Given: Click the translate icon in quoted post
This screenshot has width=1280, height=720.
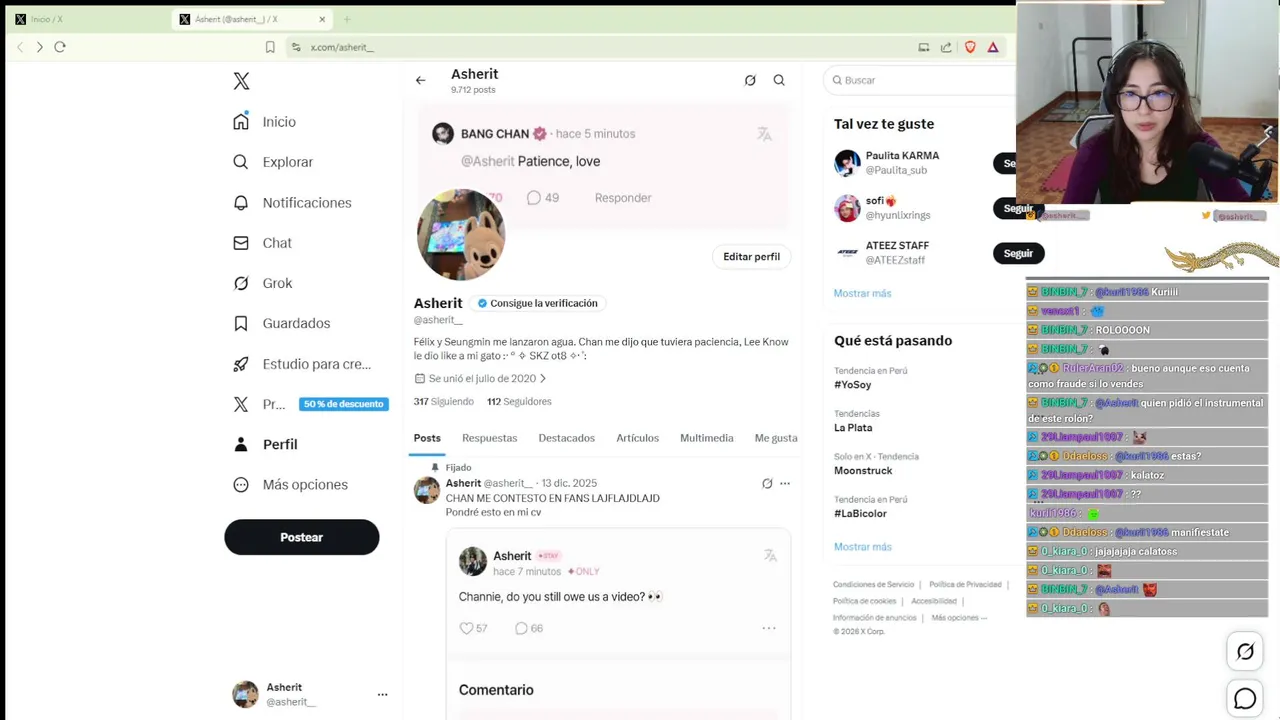Looking at the screenshot, I should click(770, 555).
